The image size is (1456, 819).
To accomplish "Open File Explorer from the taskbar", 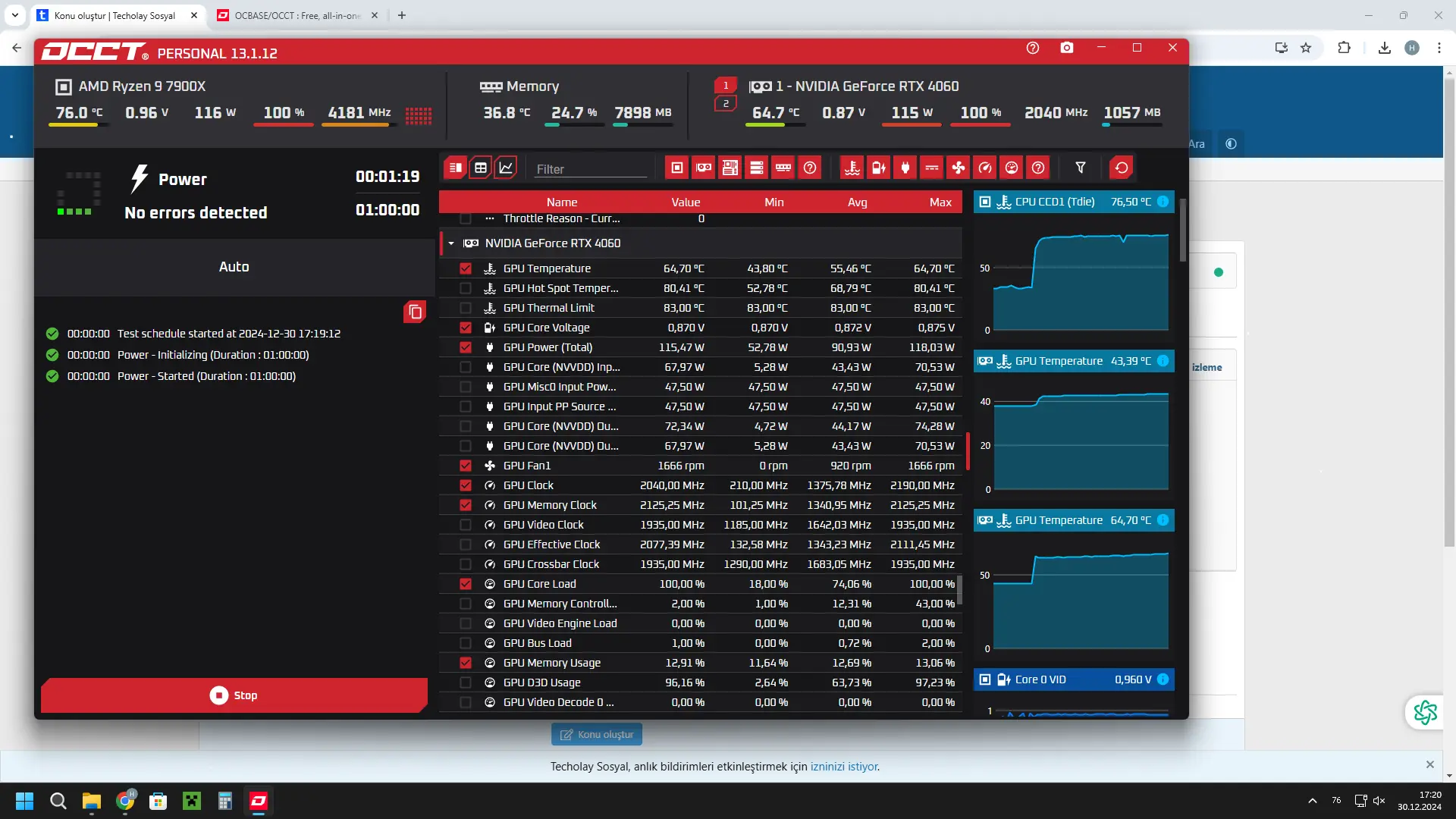I will (x=92, y=801).
